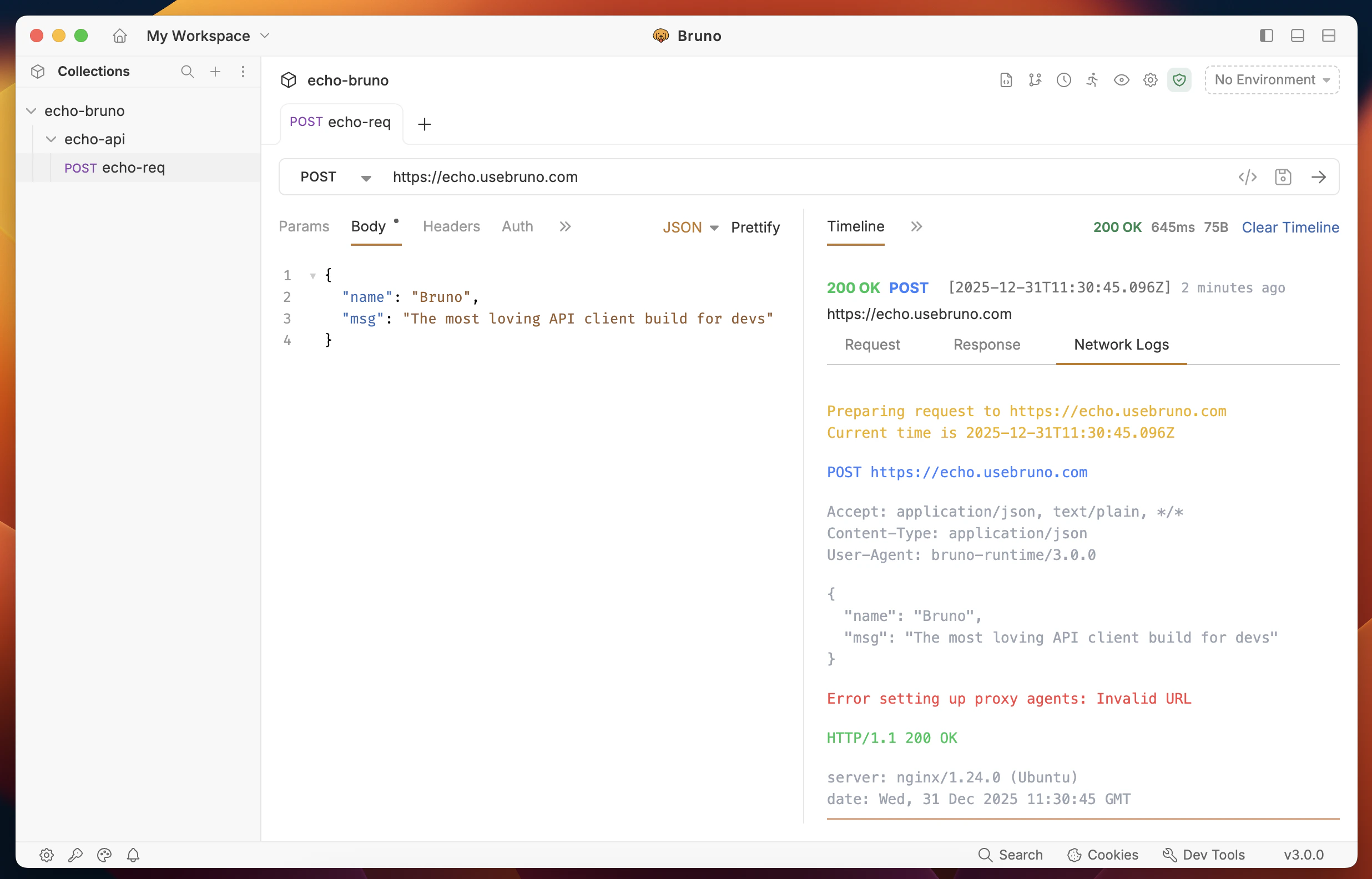Click the Clear Timeline link
The height and width of the screenshot is (879, 1372).
(1290, 227)
